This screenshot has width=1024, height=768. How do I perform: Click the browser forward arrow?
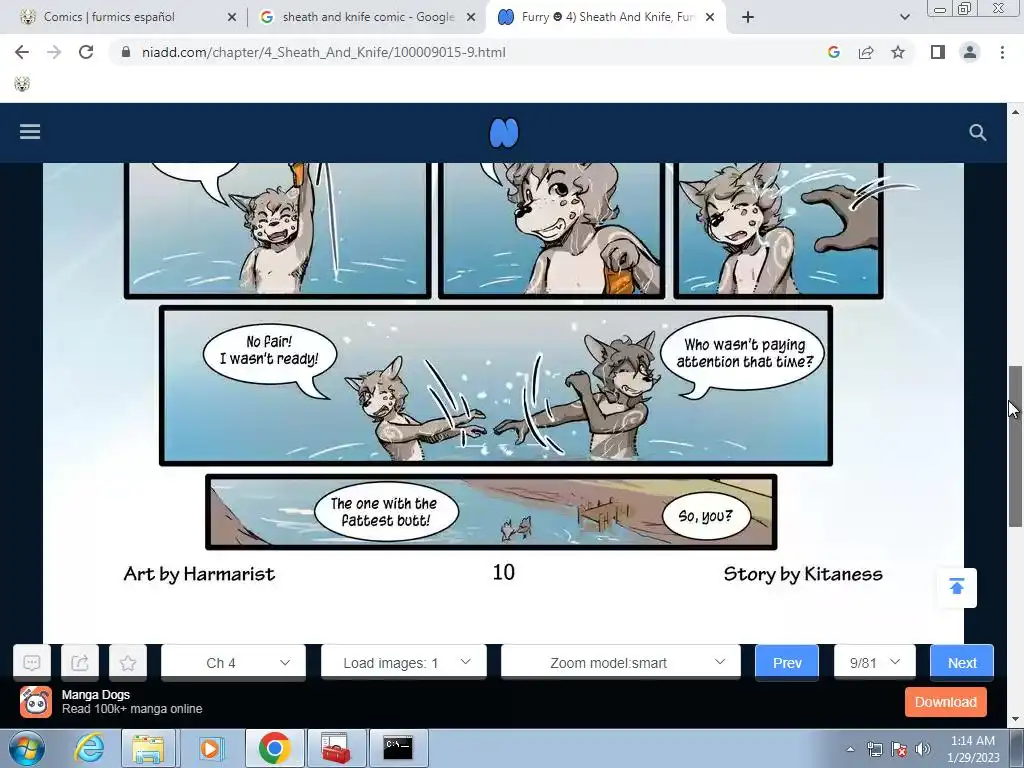[x=54, y=52]
